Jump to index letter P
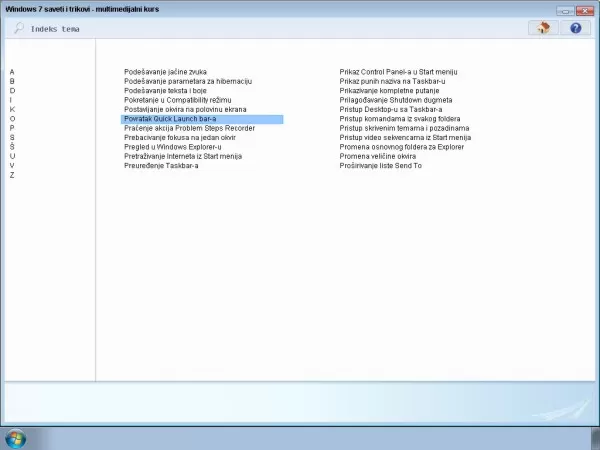600x450 pixels. click(x=12, y=128)
